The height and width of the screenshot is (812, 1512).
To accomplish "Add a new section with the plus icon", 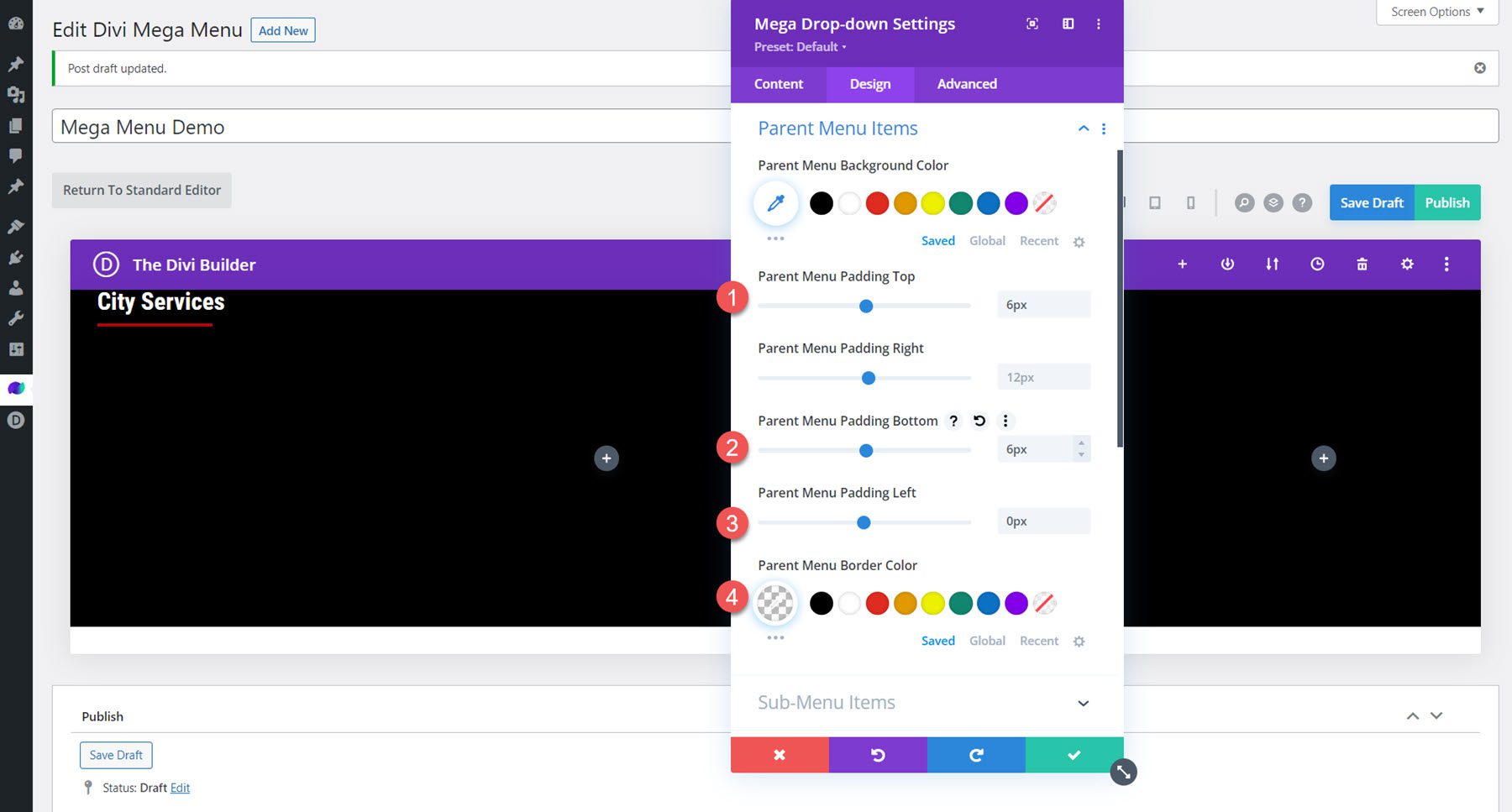I will pyautogui.click(x=1182, y=264).
